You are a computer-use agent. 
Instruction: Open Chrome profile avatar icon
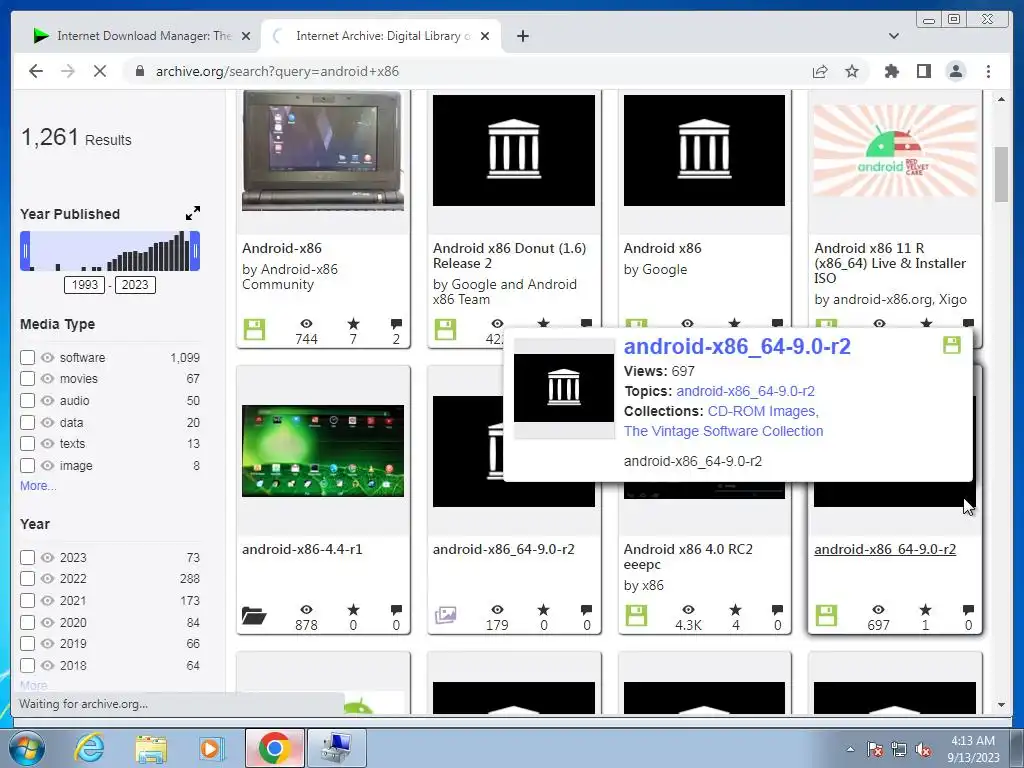(x=955, y=71)
